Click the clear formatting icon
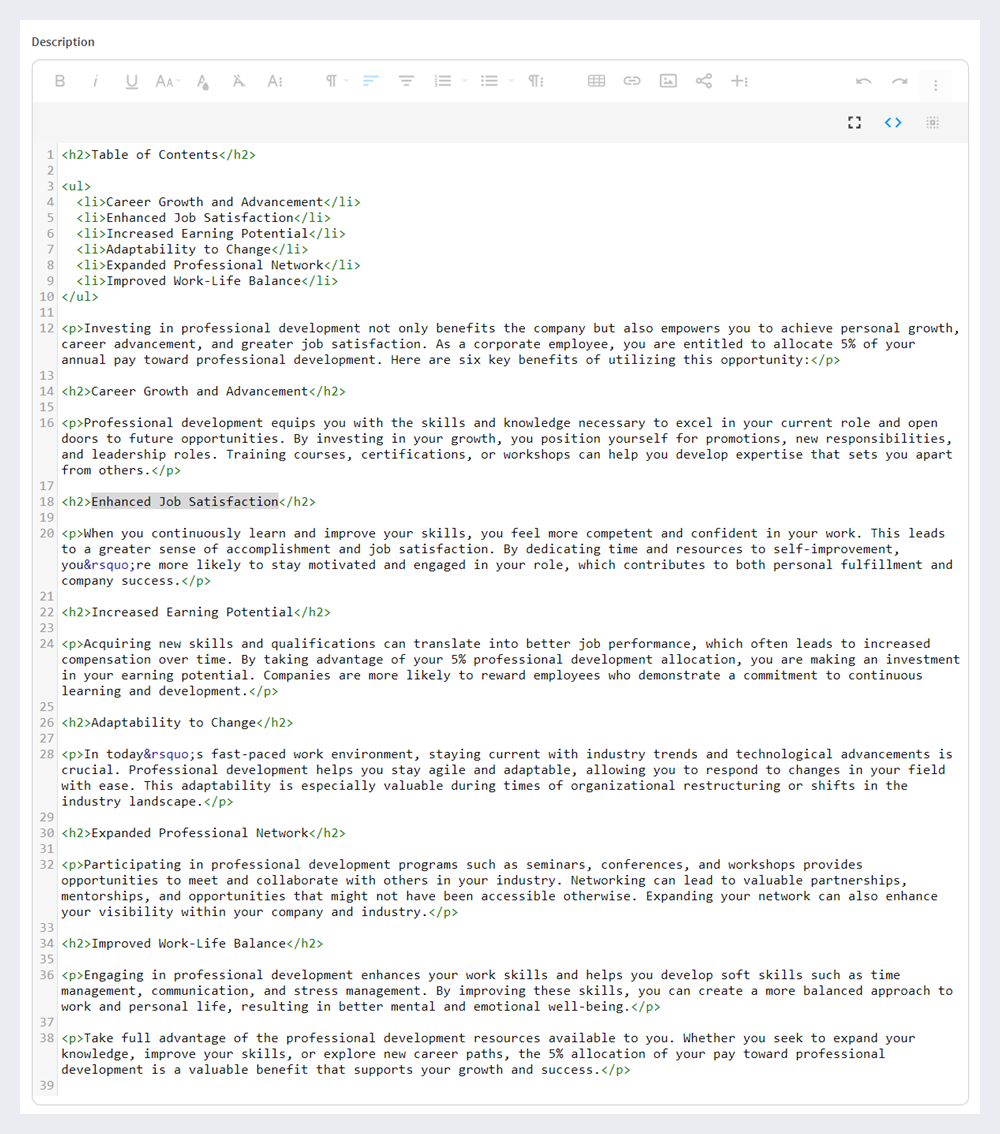This screenshot has width=1000, height=1134. 239,81
